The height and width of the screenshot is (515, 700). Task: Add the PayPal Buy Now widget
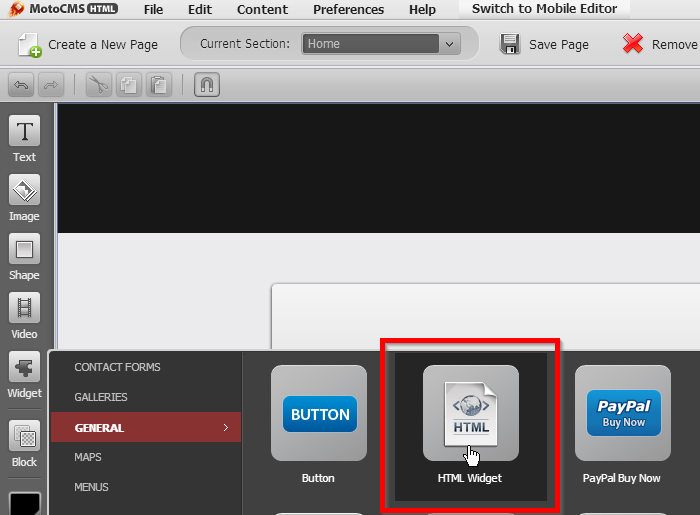tap(623, 413)
